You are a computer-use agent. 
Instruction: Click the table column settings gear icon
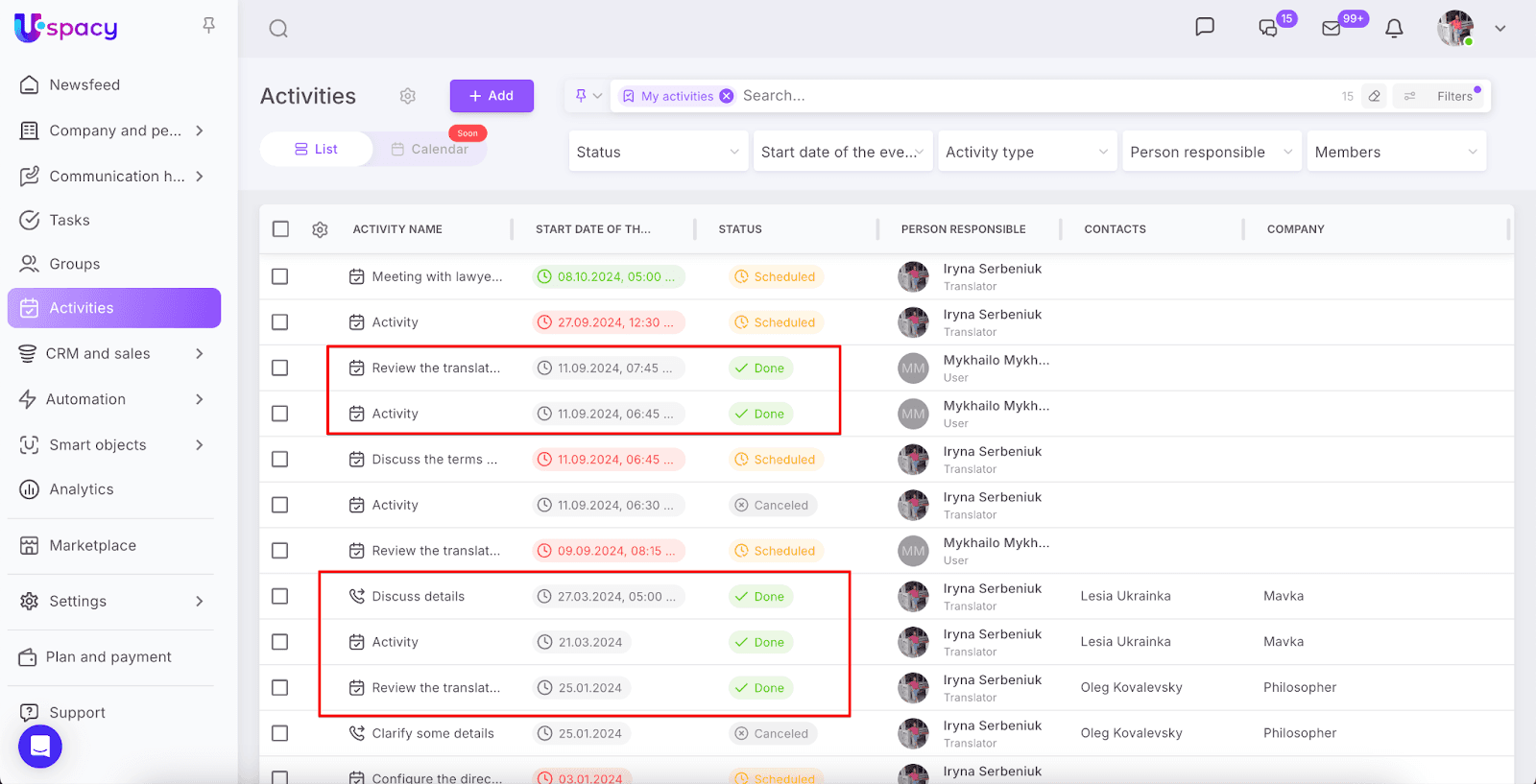[321, 229]
